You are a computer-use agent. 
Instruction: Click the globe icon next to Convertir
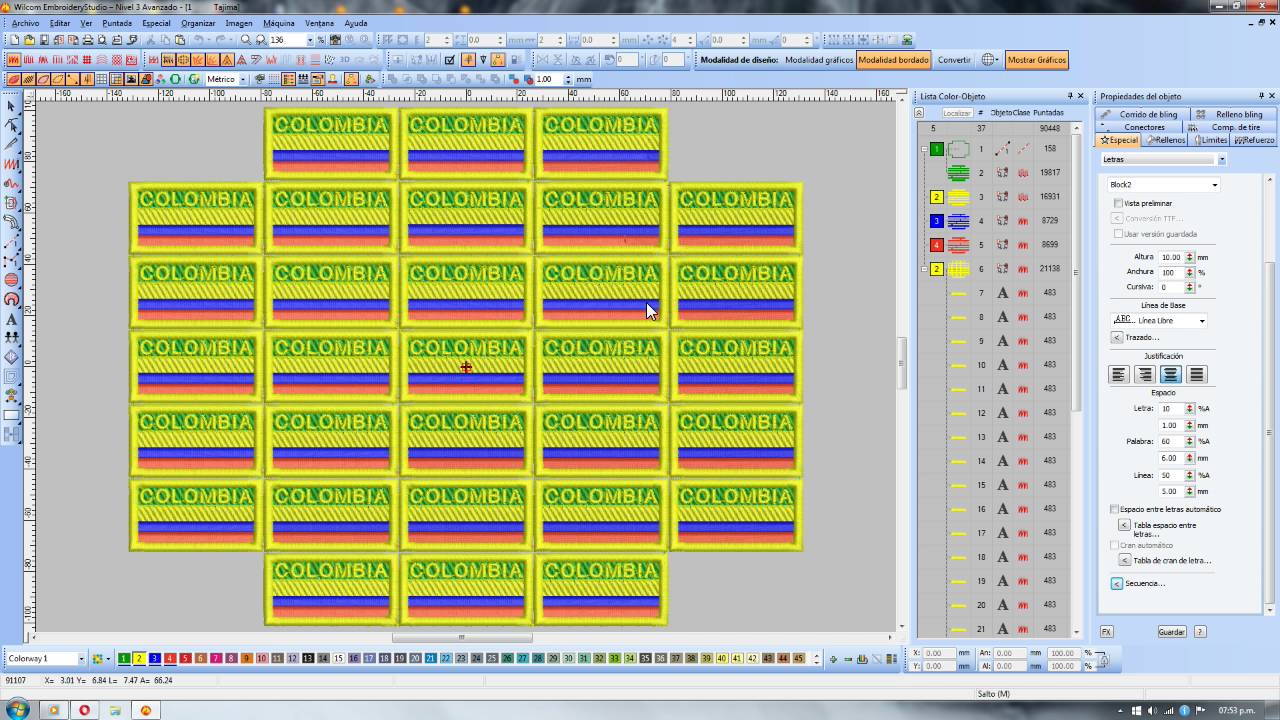pyautogui.click(x=989, y=60)
